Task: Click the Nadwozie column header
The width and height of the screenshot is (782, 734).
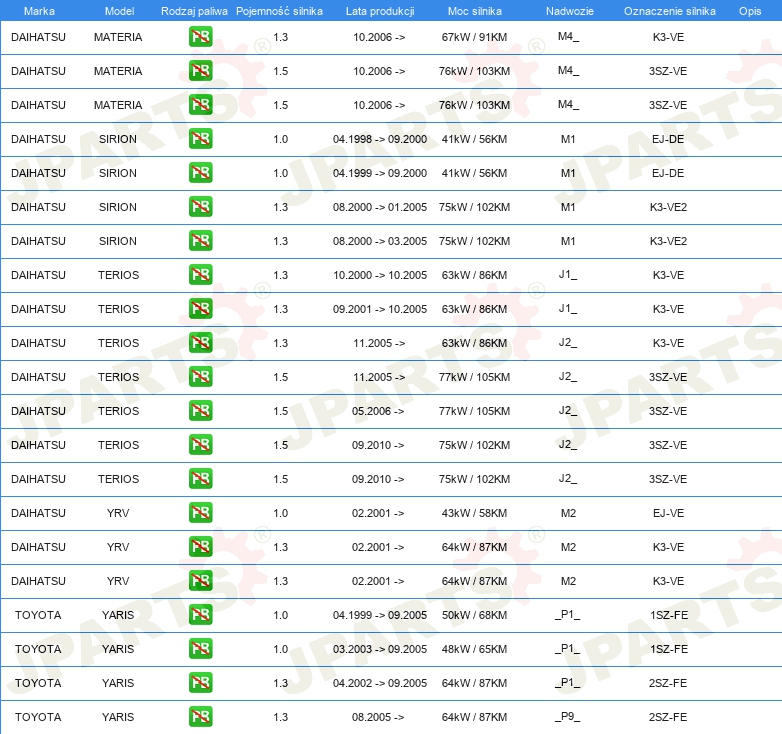Action: pyautogui.click(x=568, y=11)
